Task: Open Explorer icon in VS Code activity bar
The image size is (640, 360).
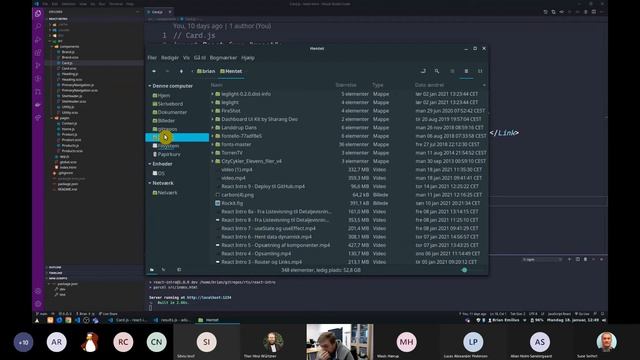Action: tap(38, 13)
